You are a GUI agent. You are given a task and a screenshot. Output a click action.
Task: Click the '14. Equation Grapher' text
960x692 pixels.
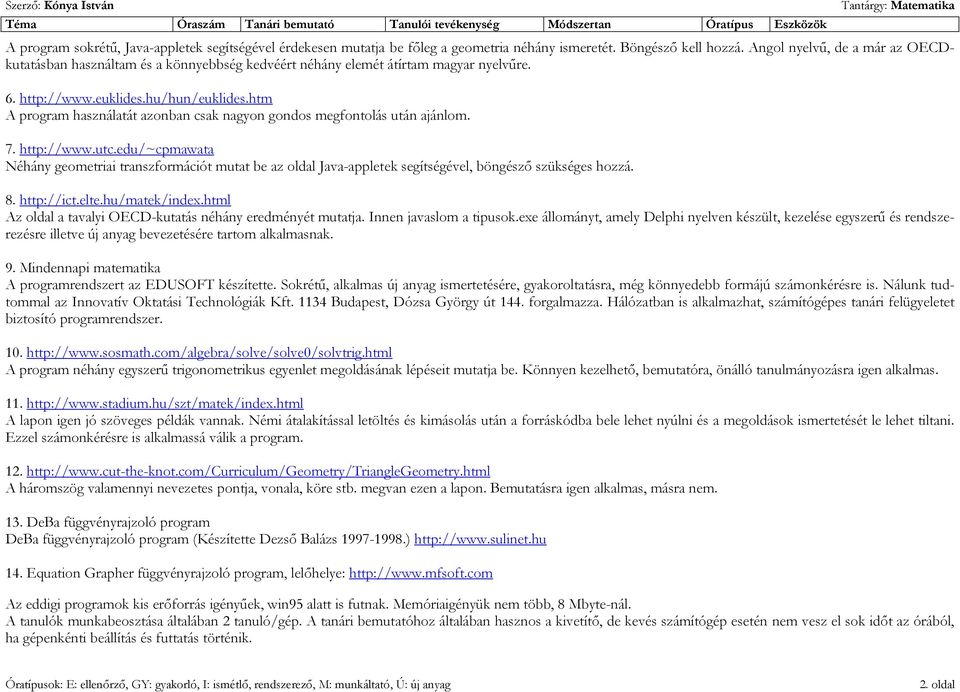[70, 574]
